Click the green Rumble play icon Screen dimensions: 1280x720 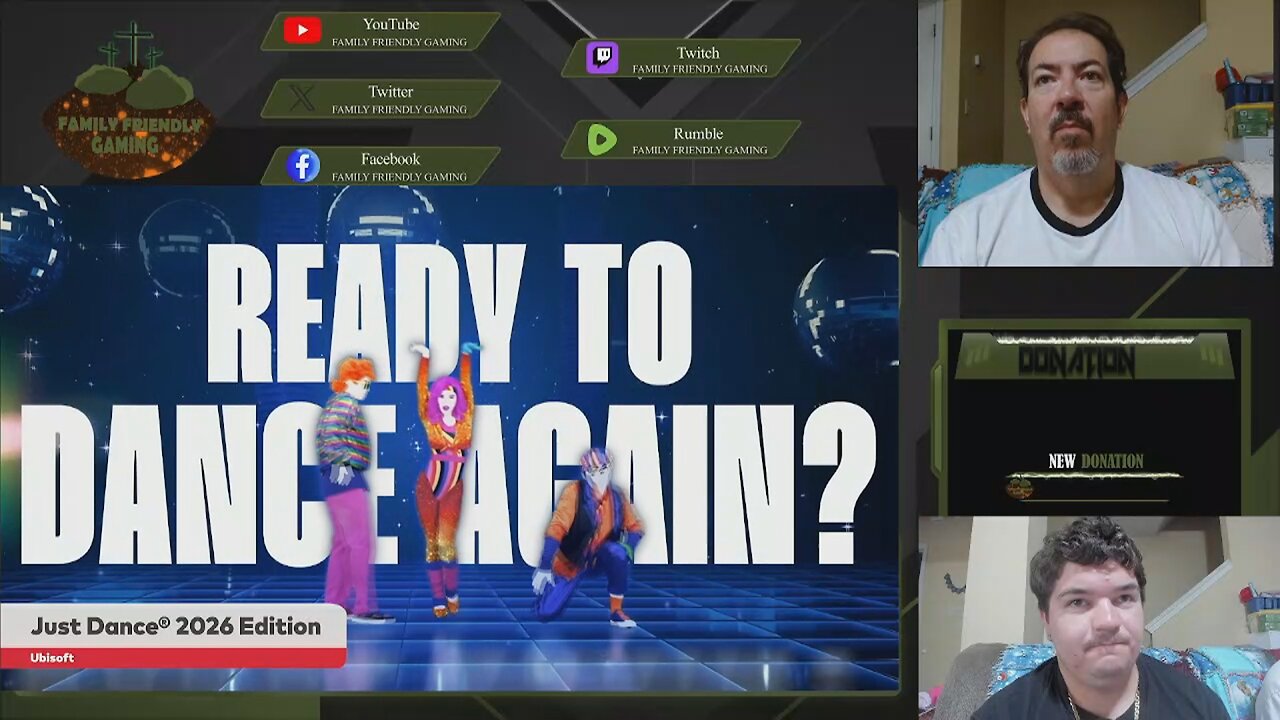click(602, 139)
